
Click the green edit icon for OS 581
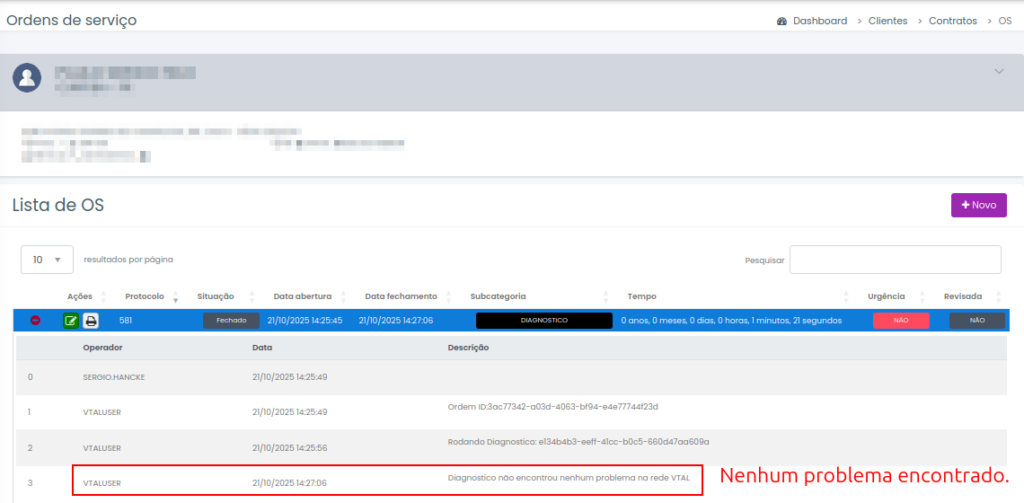tap(71, 321)
